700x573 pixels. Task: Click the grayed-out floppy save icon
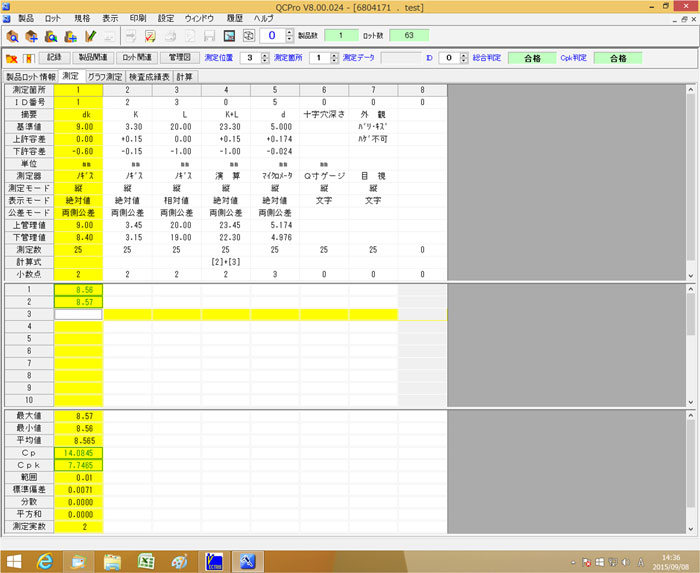click(x=209, y=36)
